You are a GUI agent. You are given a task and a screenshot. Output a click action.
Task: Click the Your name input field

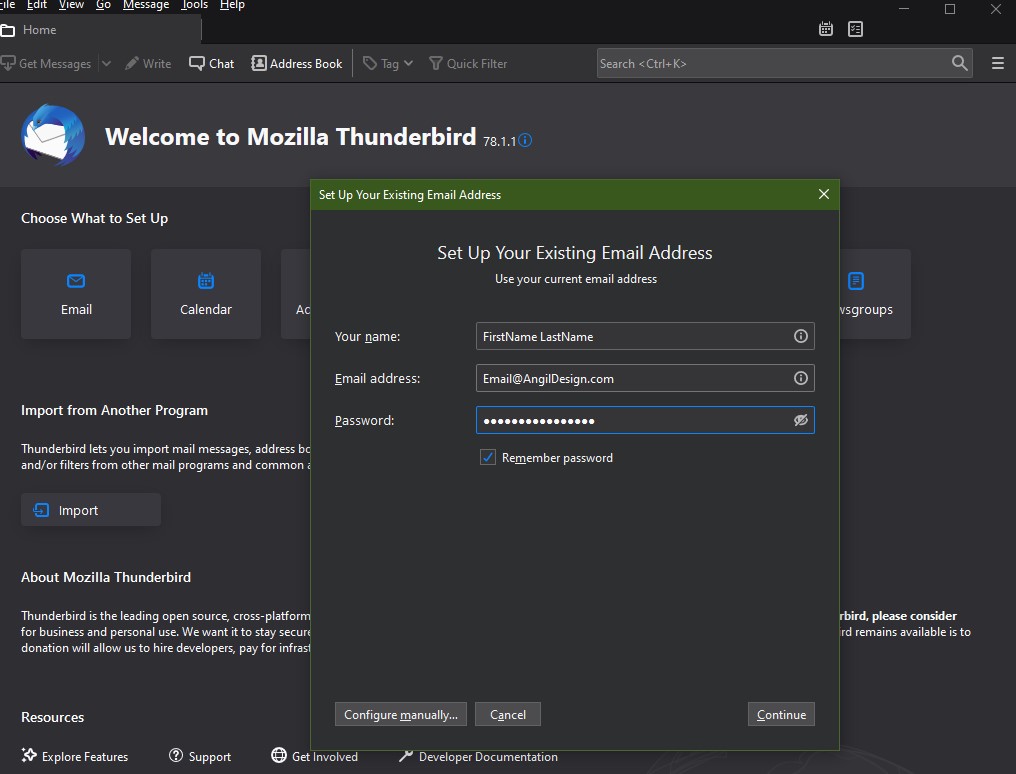tap(645, 336)
